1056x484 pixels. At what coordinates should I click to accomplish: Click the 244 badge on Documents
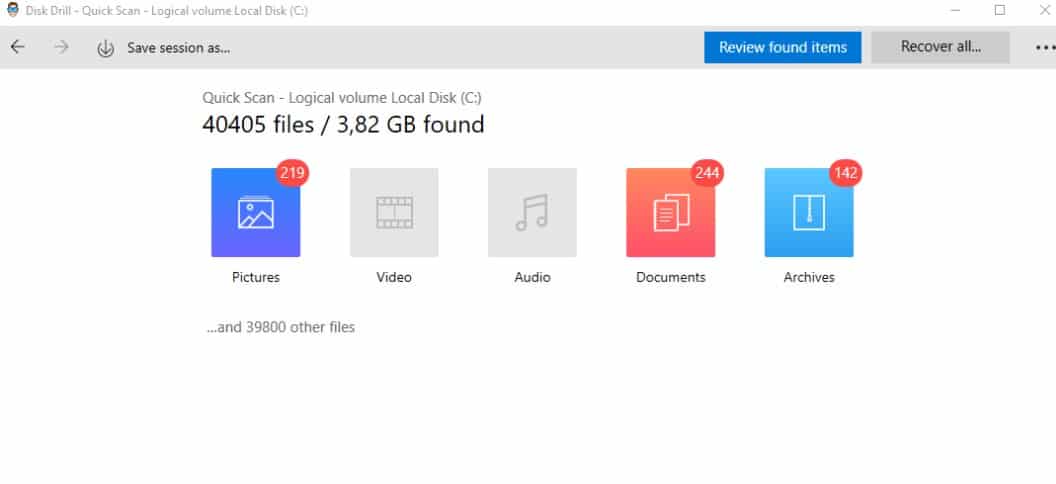coord(707,174)
